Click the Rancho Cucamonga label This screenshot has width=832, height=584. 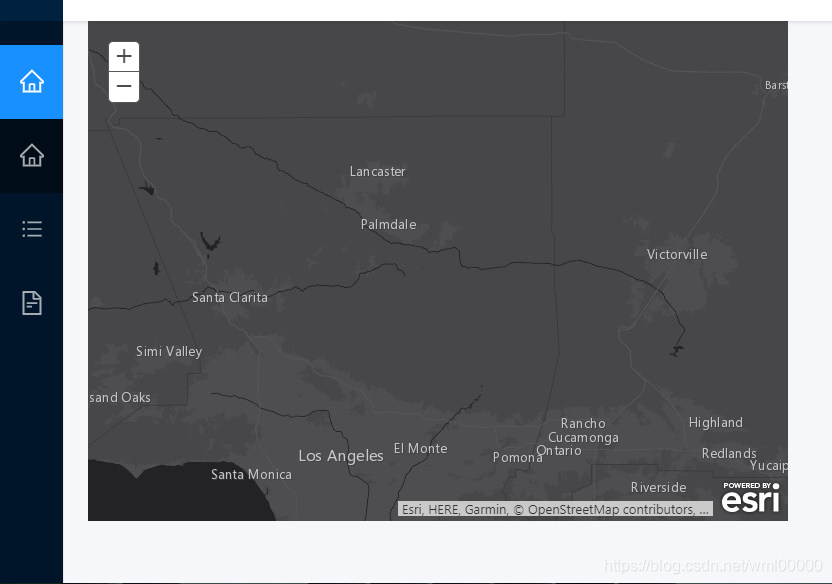[583, 431]
